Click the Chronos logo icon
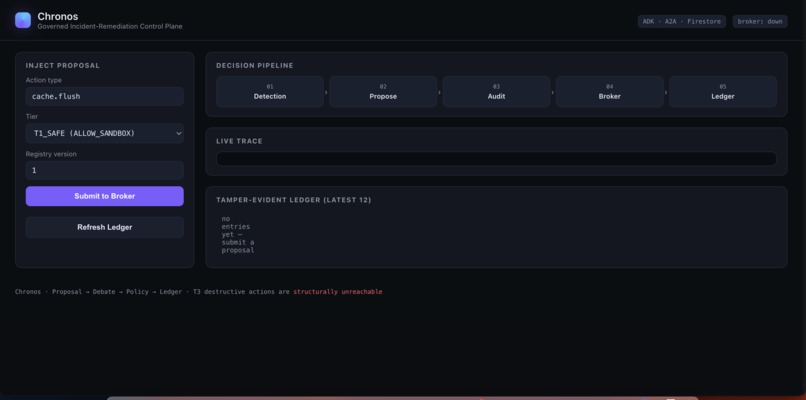This screenshot has width=806, height=400. coord(23,20)
